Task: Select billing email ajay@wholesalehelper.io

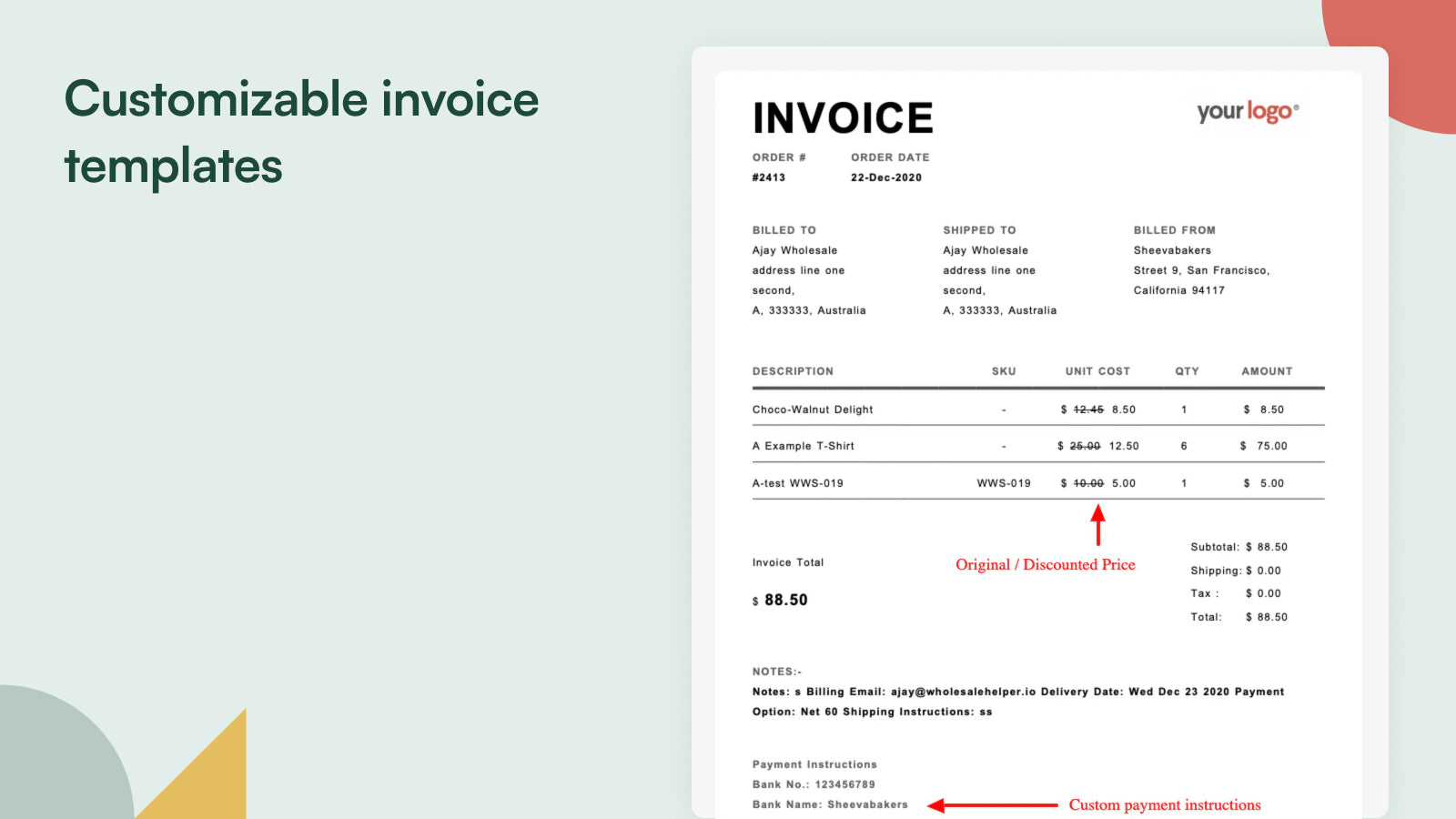Action: 964,692
